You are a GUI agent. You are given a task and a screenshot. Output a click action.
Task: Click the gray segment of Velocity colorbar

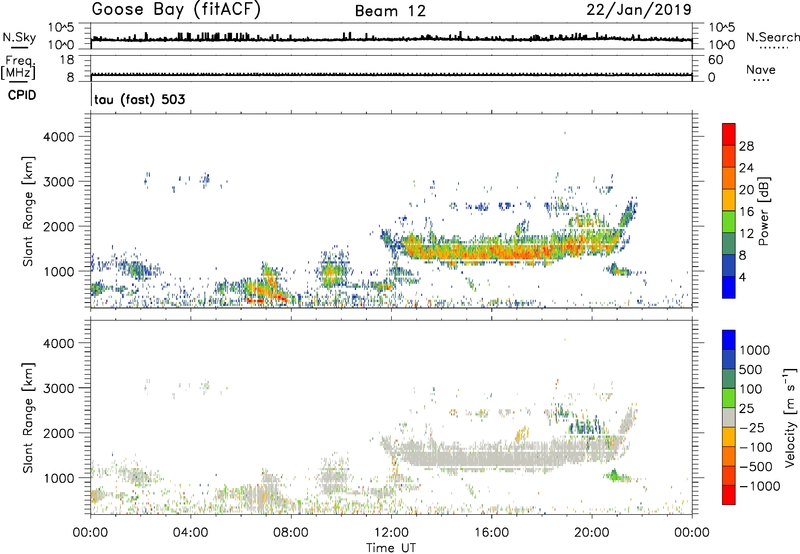(729, 417)
